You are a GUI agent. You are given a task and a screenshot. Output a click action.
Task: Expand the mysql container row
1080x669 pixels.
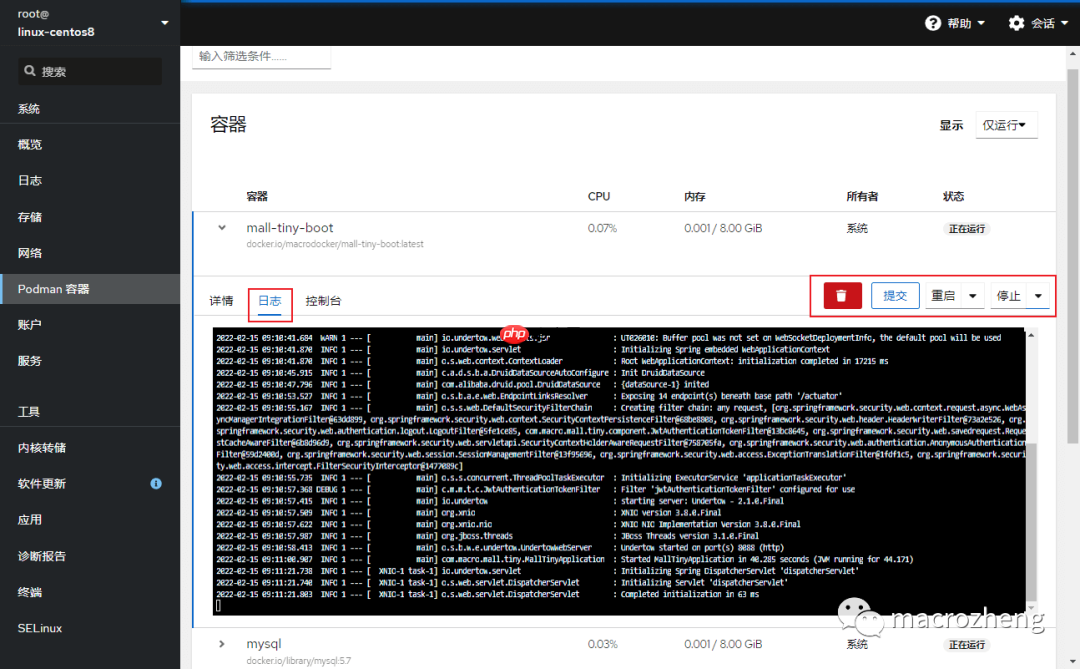(221, 644)
